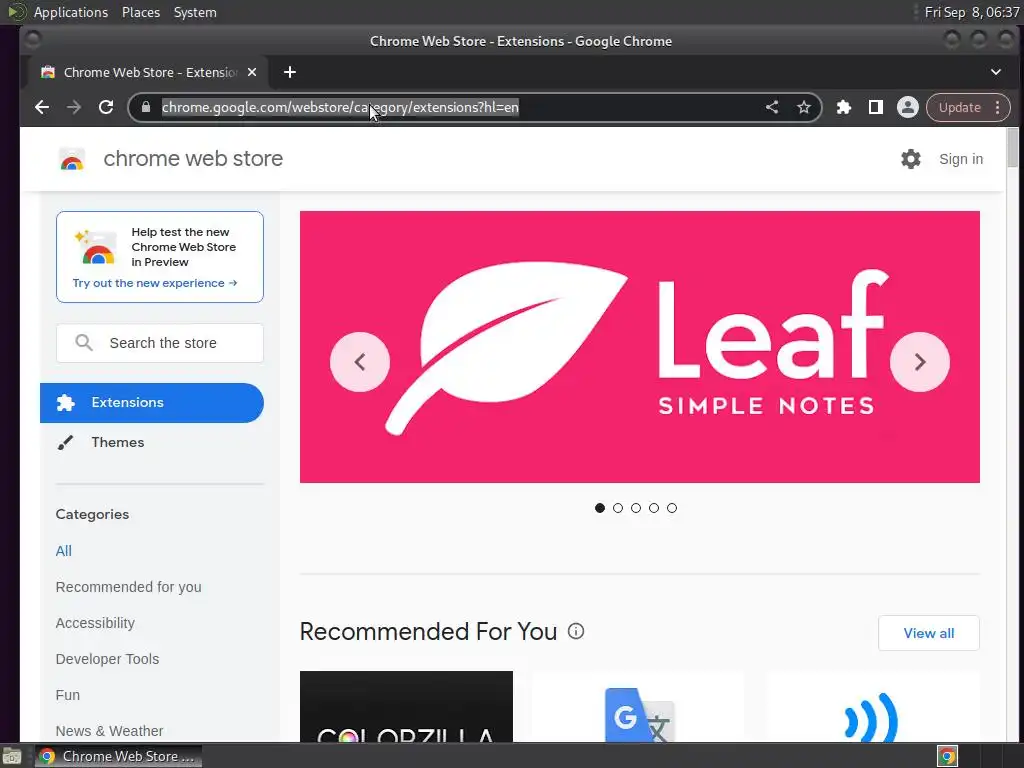This screenshot has height=768, width=1024.
Task: Choose Recommended for you category
Action: [129, 586]
